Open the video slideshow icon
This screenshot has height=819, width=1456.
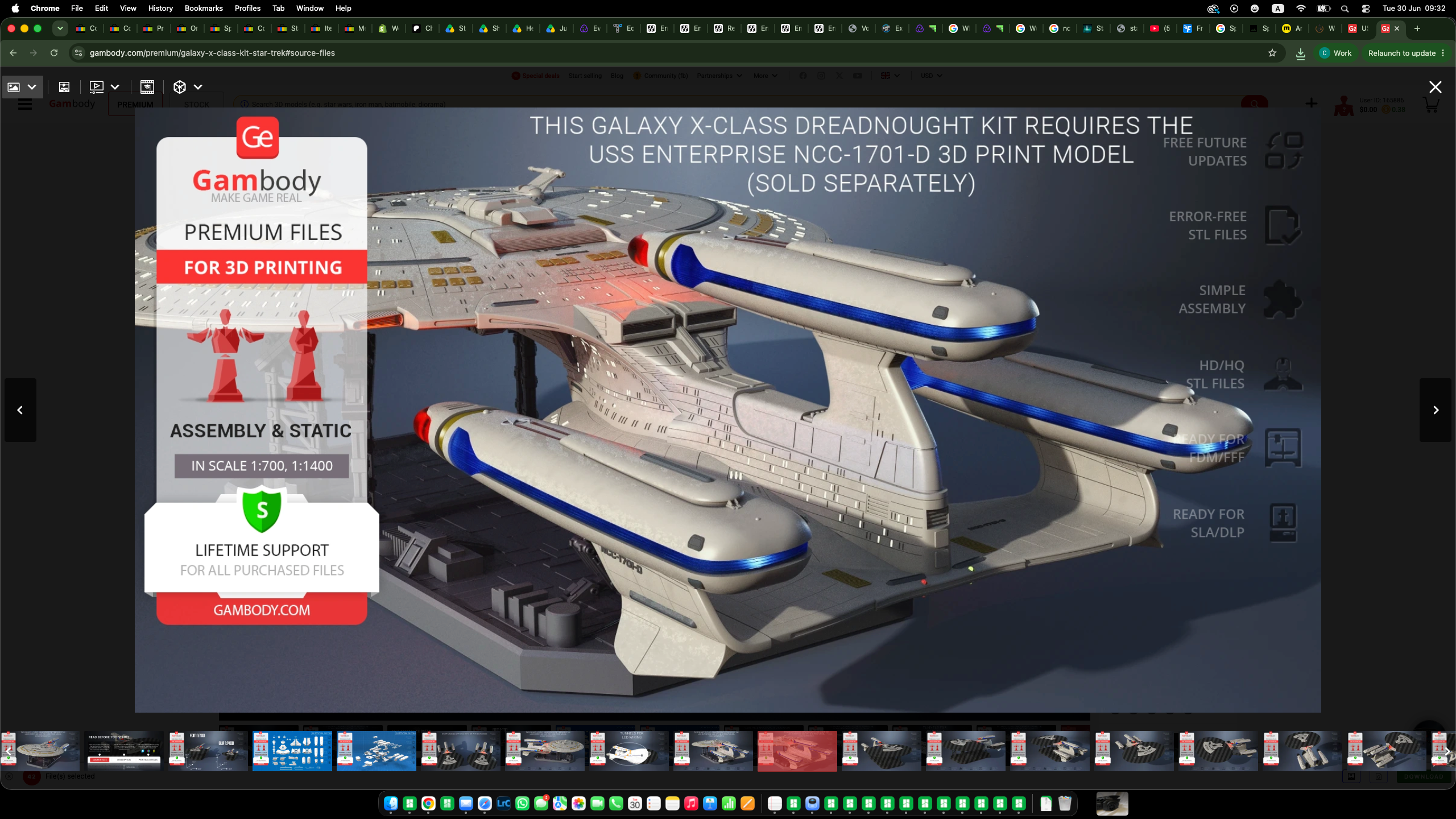pos(97,87)
